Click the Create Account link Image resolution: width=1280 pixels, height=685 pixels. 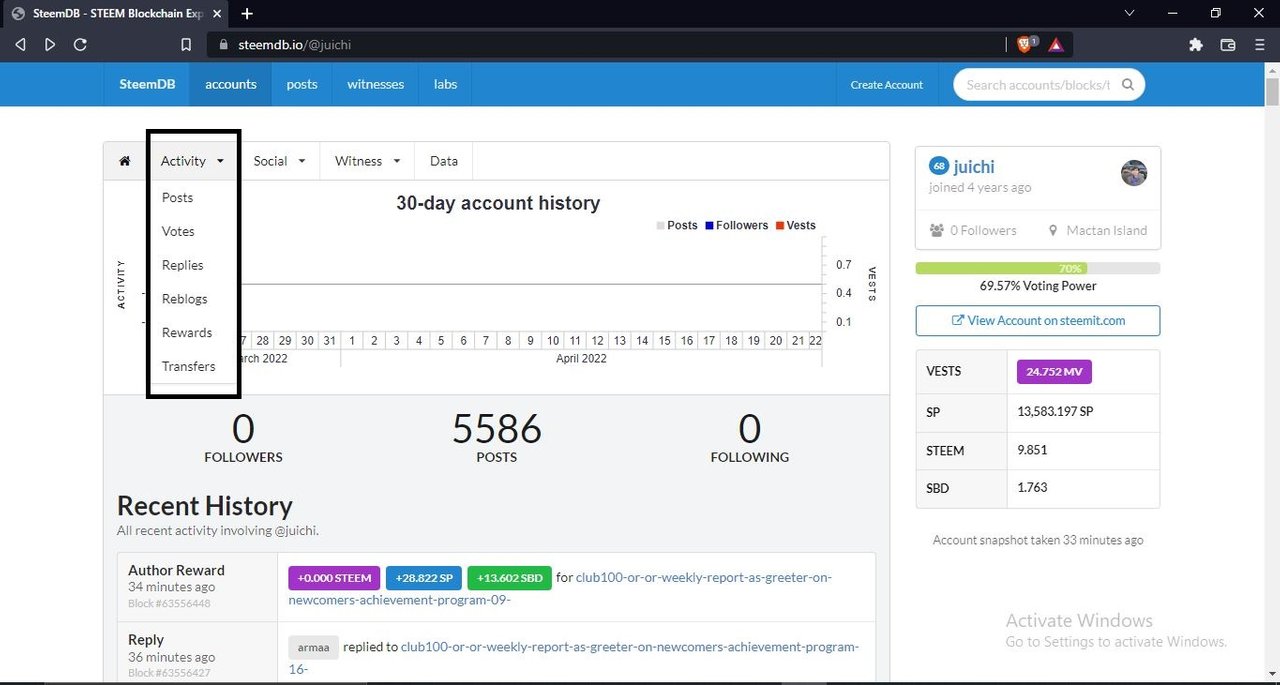[887, 85]
